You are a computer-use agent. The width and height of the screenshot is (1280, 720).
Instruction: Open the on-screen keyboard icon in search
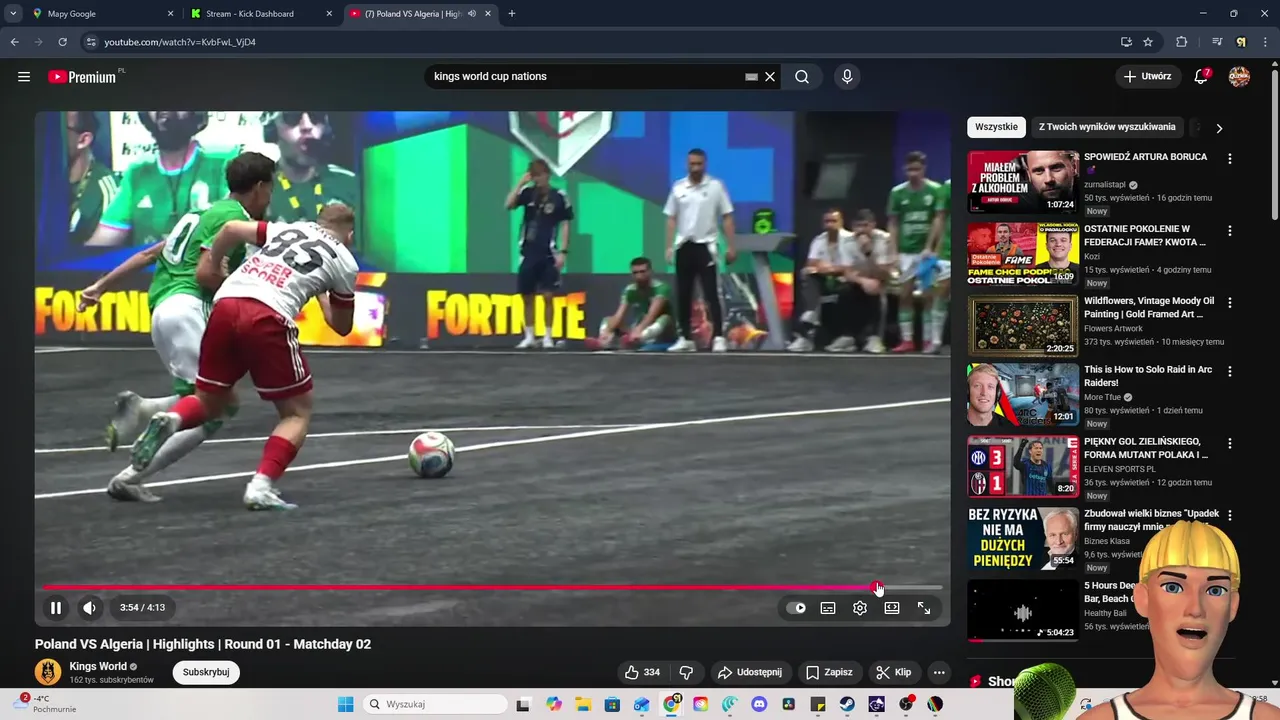point(751,77)
